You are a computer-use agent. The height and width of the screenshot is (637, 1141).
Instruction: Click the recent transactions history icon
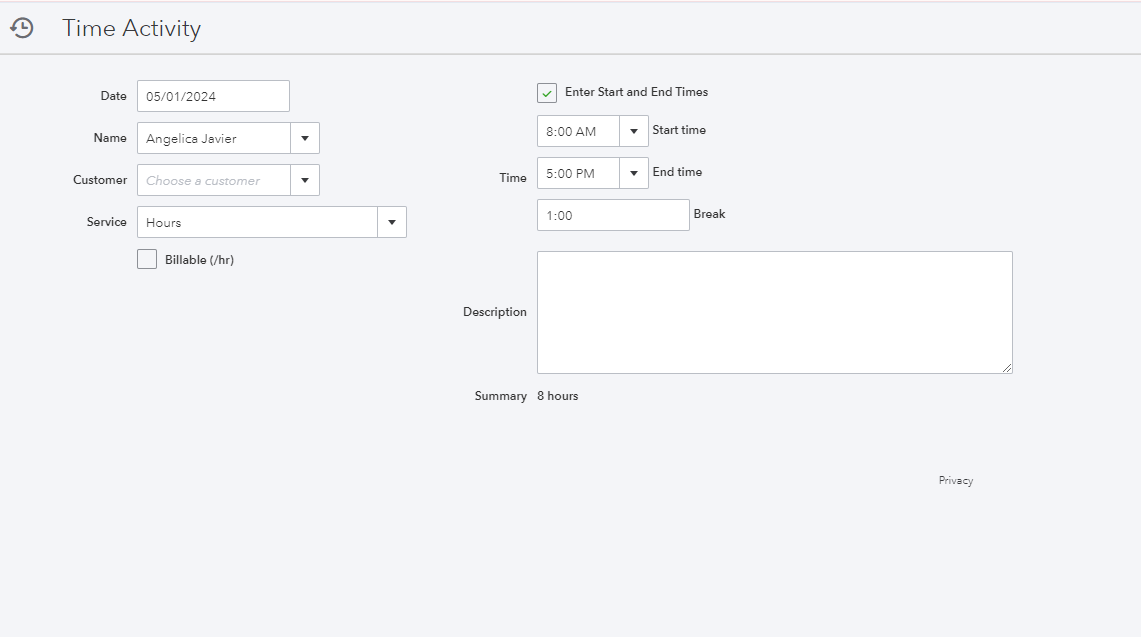[22, 28]
